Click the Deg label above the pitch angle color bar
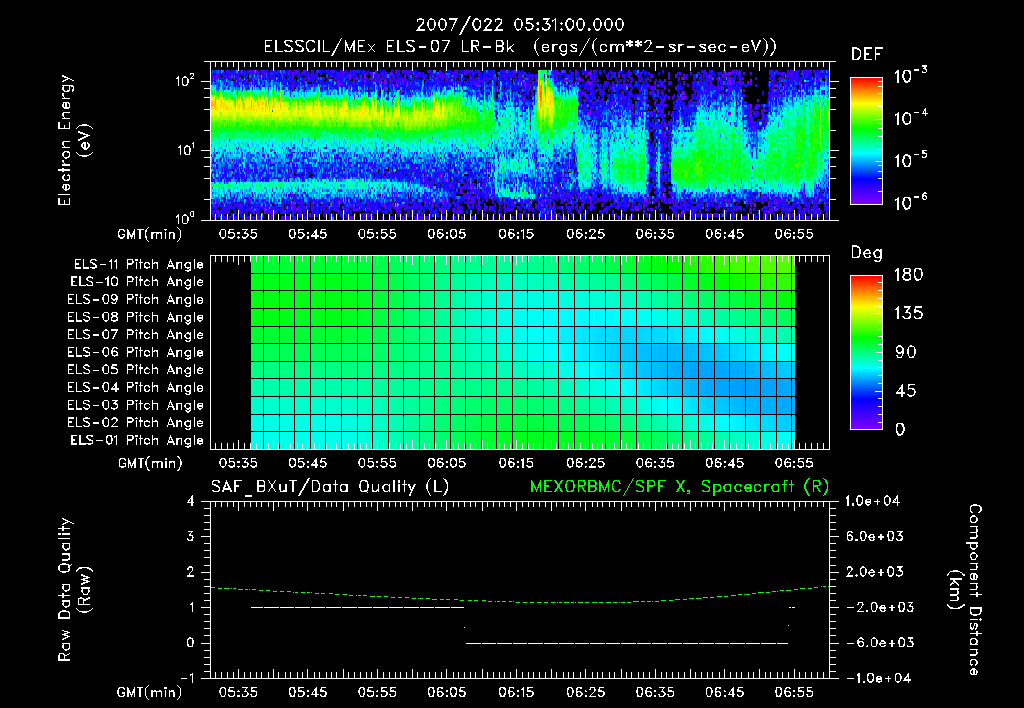The image size is (1024, 708). point(867,253)
